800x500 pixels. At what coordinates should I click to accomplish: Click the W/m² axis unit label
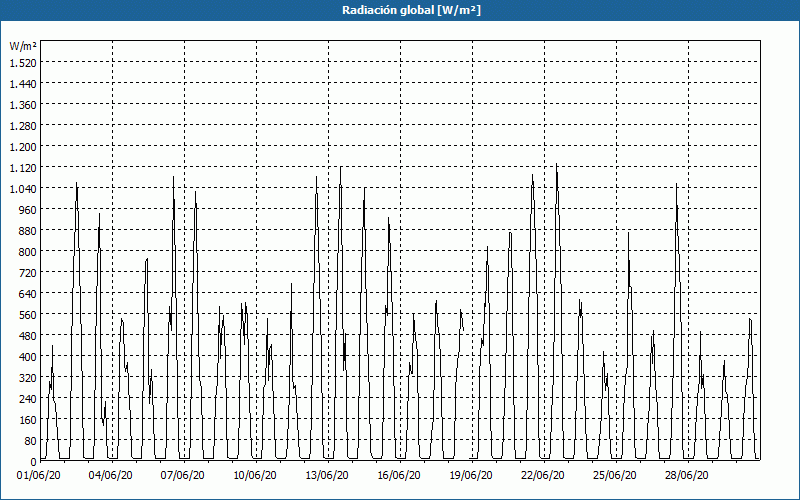[23, 46]
